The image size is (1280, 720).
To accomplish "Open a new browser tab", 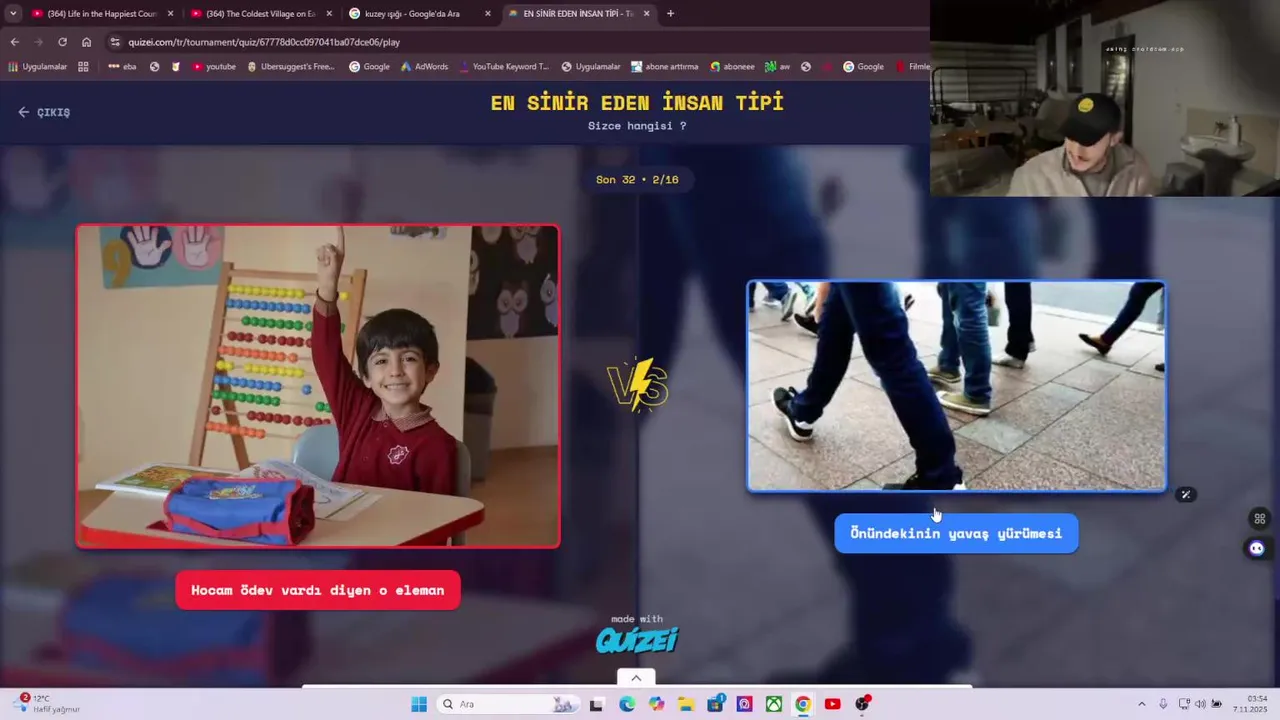I will pos(670,14).
